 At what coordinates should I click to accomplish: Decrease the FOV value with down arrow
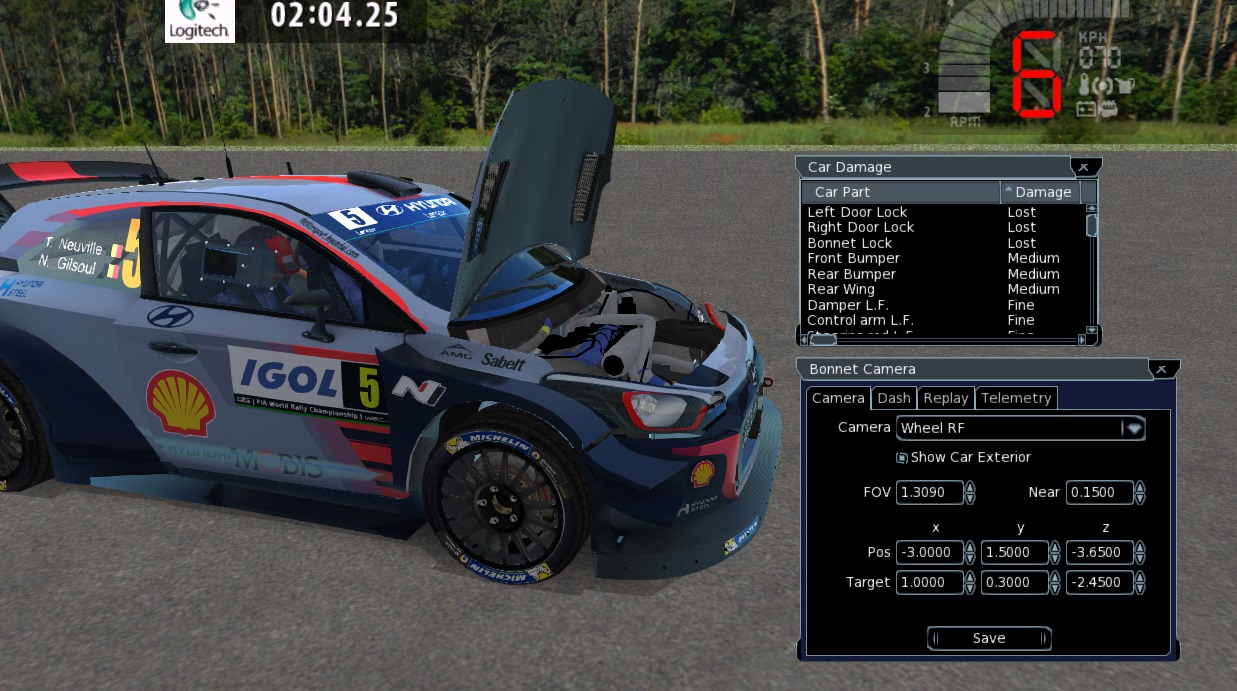970,498
